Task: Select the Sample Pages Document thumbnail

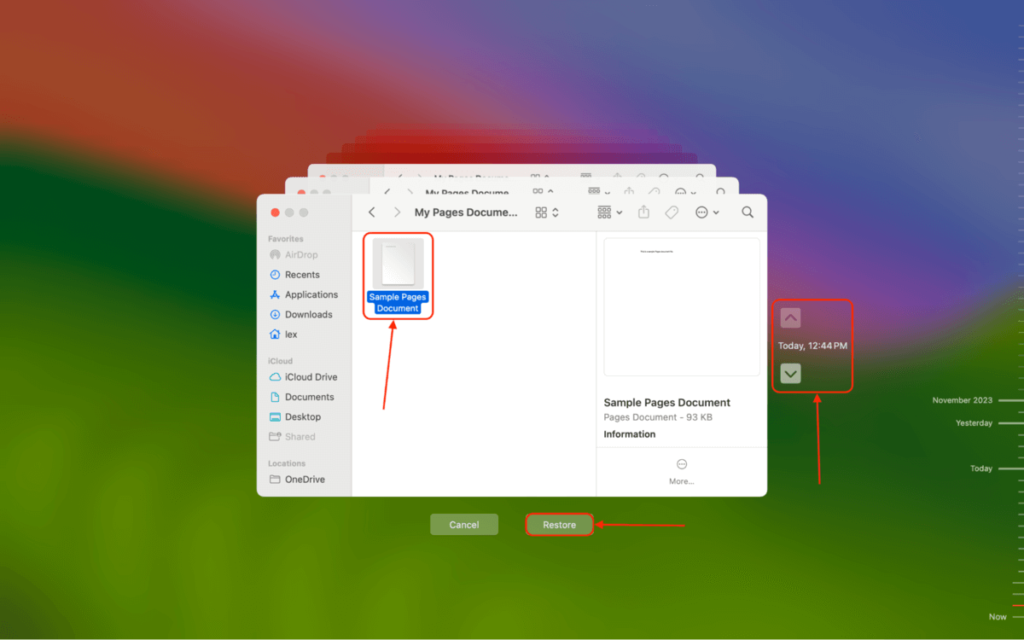Action: pos(397,262)
